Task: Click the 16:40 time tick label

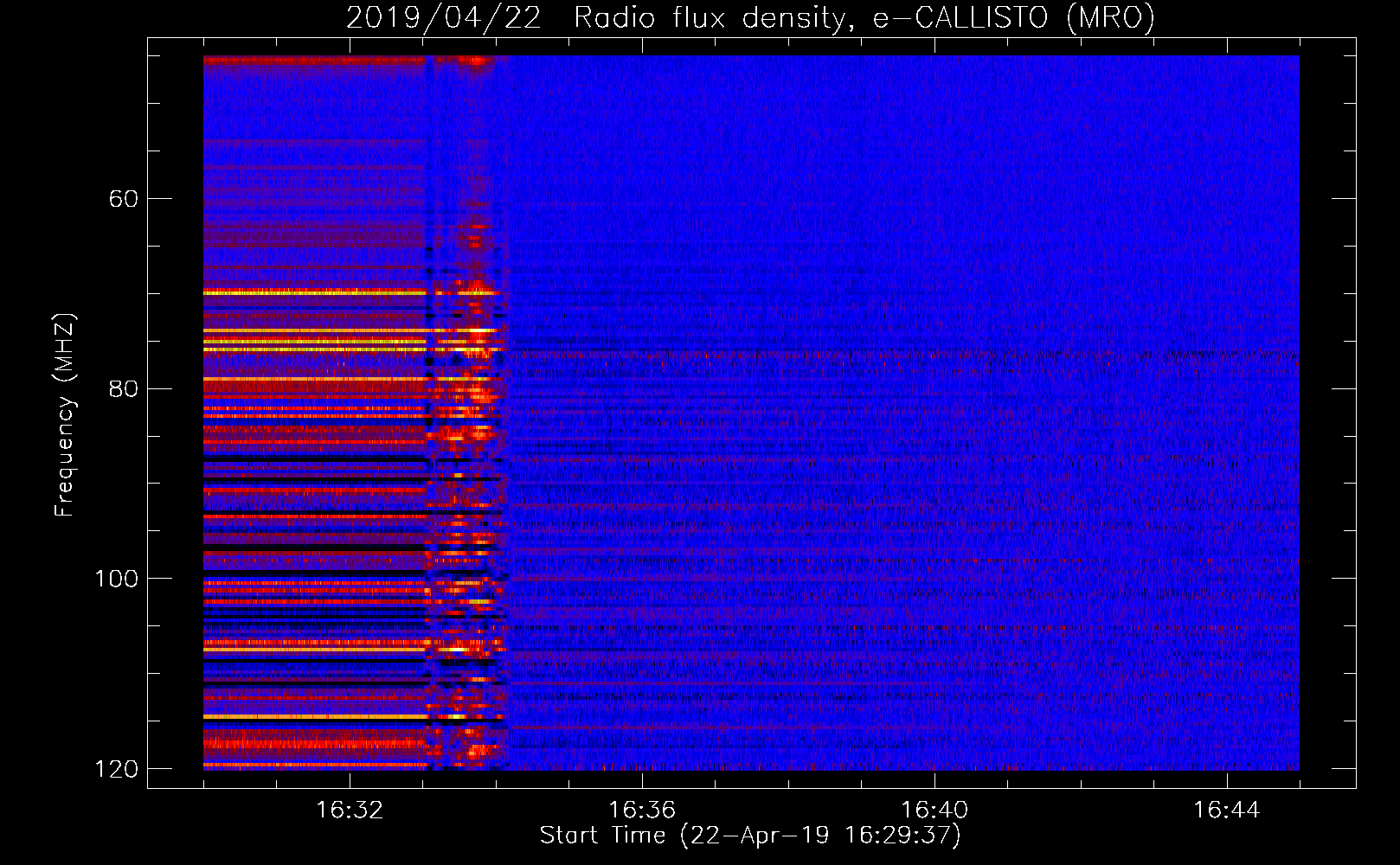Action: tap(934, 811)
